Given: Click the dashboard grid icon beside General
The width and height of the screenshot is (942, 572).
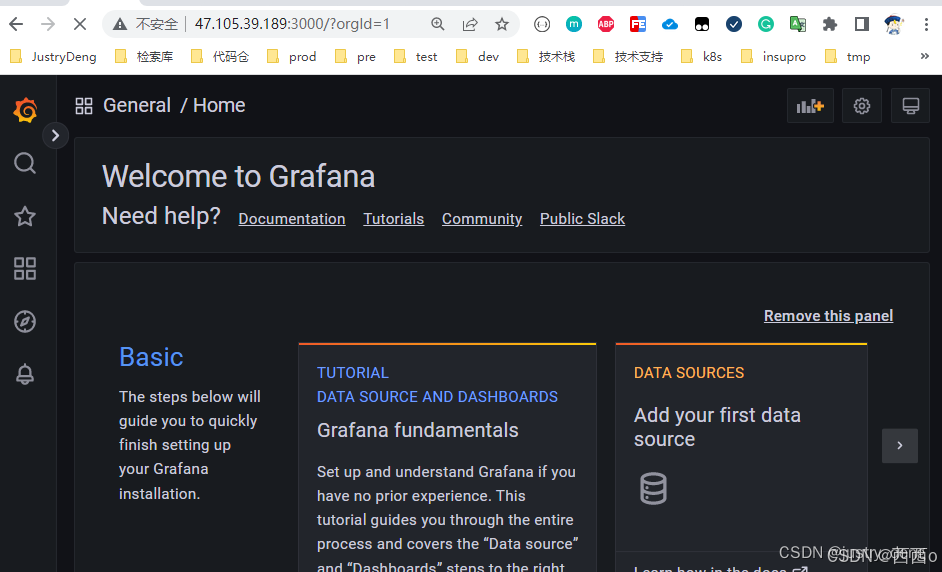Looking at the screenshot, I should pyautogui.click(x=84, y=106).
